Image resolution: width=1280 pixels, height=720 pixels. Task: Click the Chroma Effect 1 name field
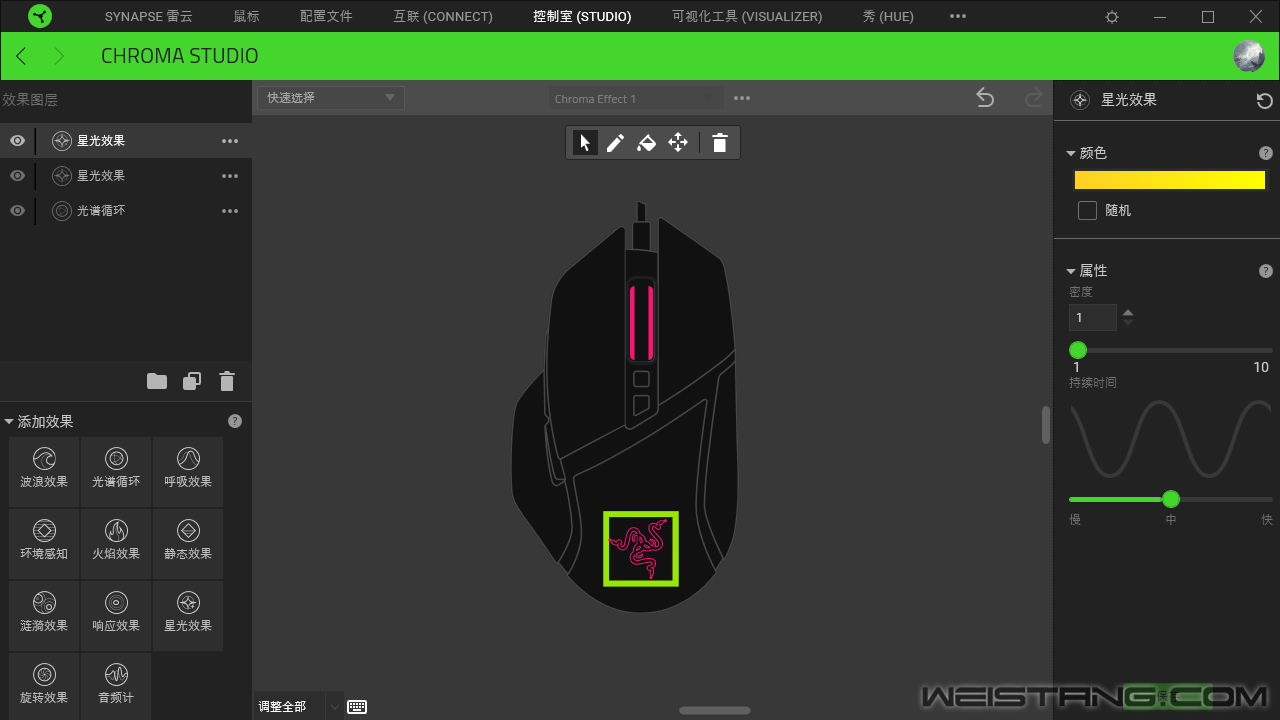[636, 98]
